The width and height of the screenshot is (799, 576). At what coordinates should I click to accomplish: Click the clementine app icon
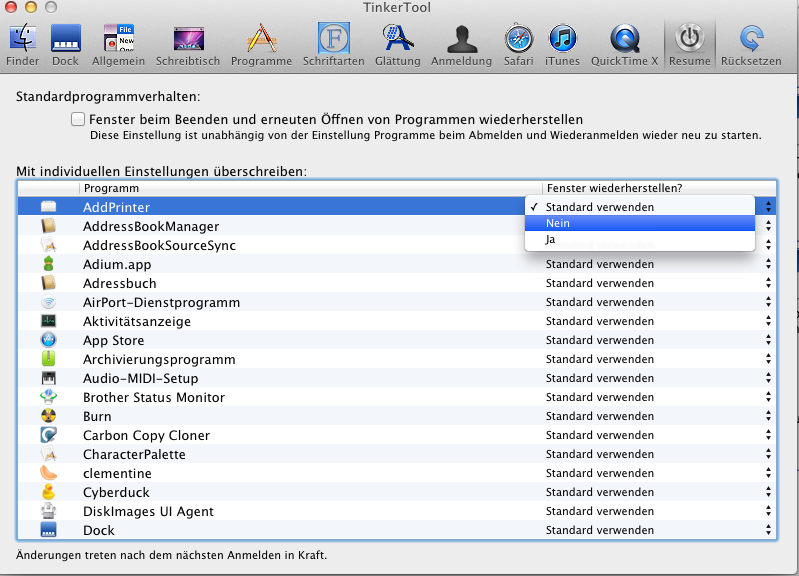pos(48,473)
